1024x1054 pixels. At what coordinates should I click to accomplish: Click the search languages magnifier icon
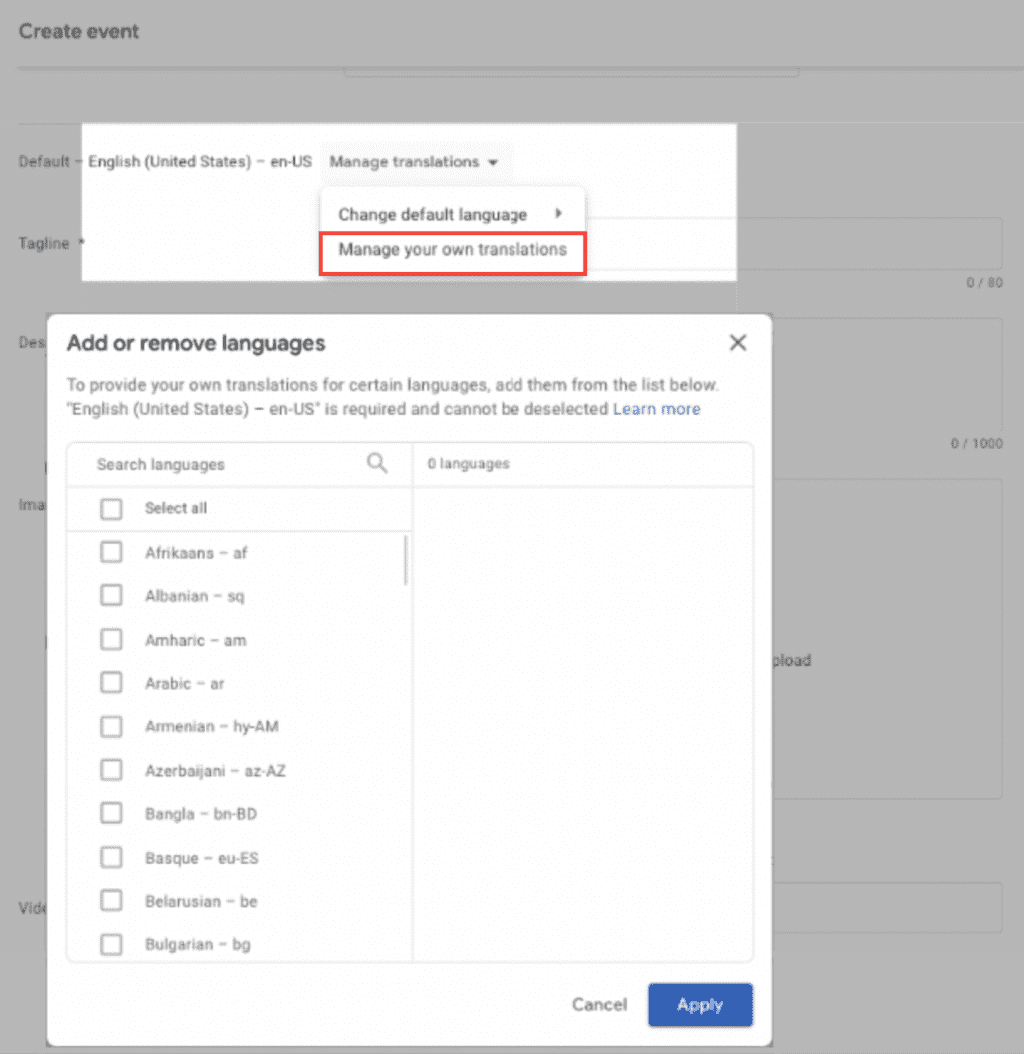[376, 463]
